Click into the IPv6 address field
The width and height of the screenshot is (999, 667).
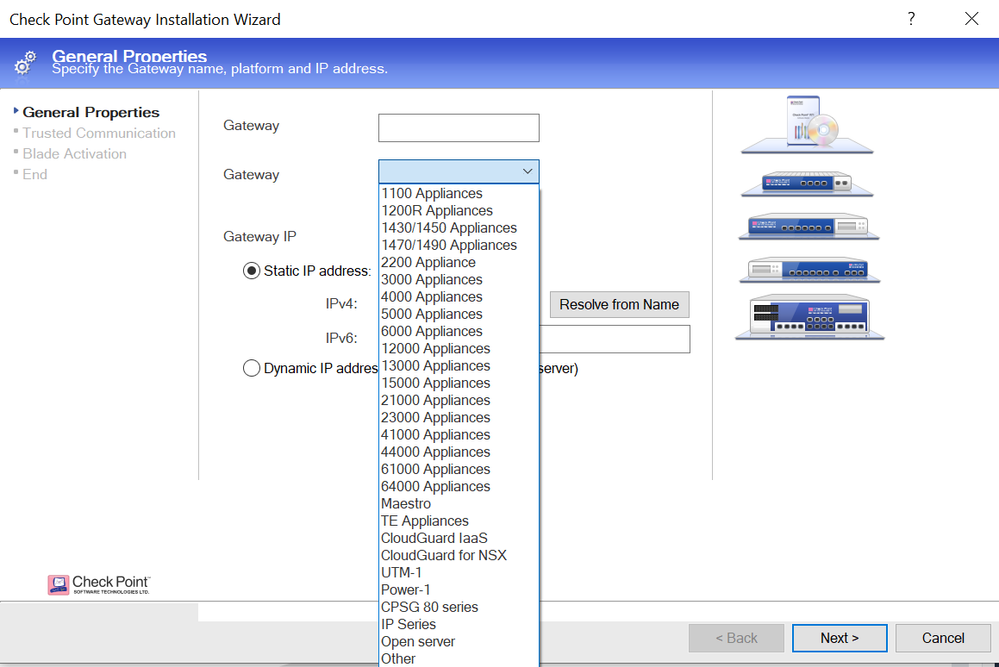(614, 339)
